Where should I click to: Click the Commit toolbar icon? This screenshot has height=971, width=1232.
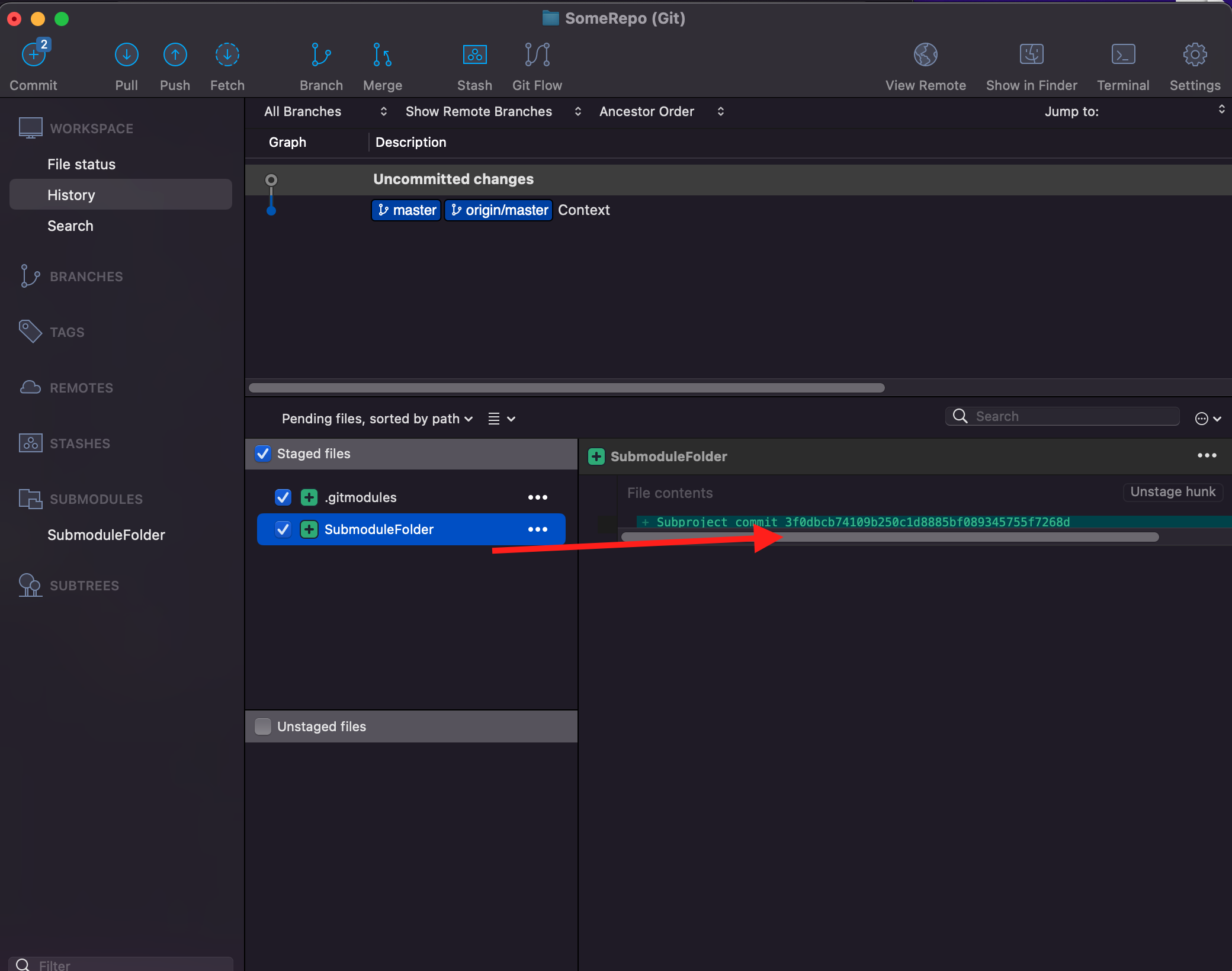(33, 56)
